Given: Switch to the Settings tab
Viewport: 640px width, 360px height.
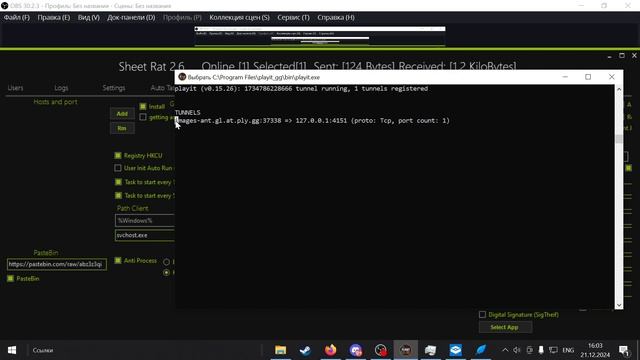Looking at the screenshot, I should 114,88.
